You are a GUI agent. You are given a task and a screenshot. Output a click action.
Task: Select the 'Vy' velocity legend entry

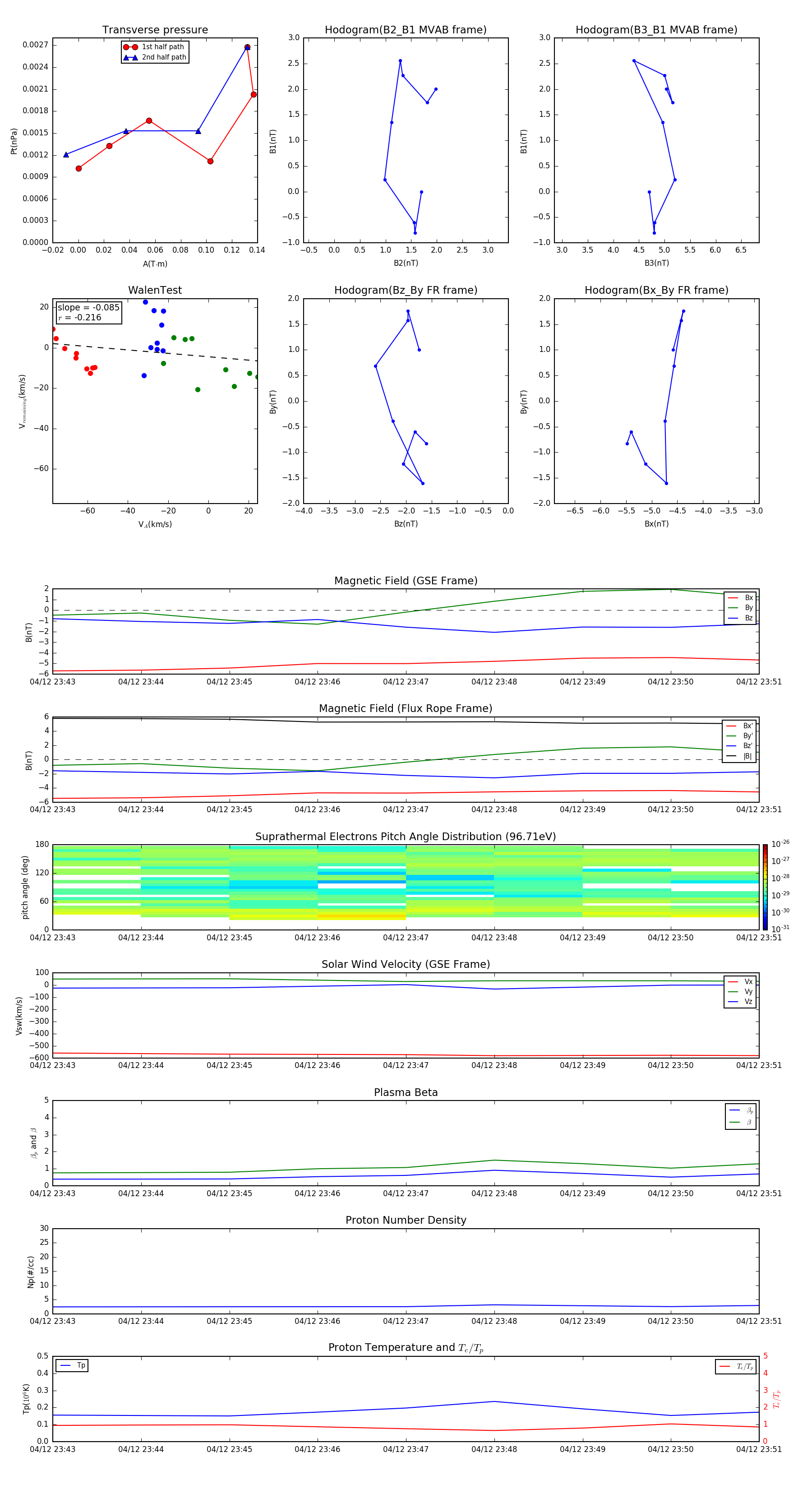coord(740,991)
